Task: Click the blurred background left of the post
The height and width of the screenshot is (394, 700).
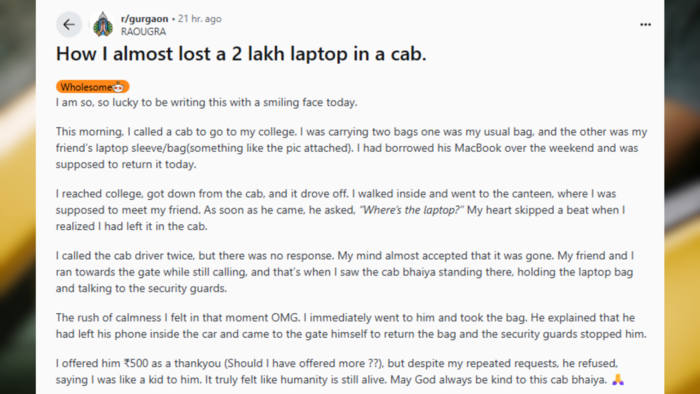Action: coord(18,197)
